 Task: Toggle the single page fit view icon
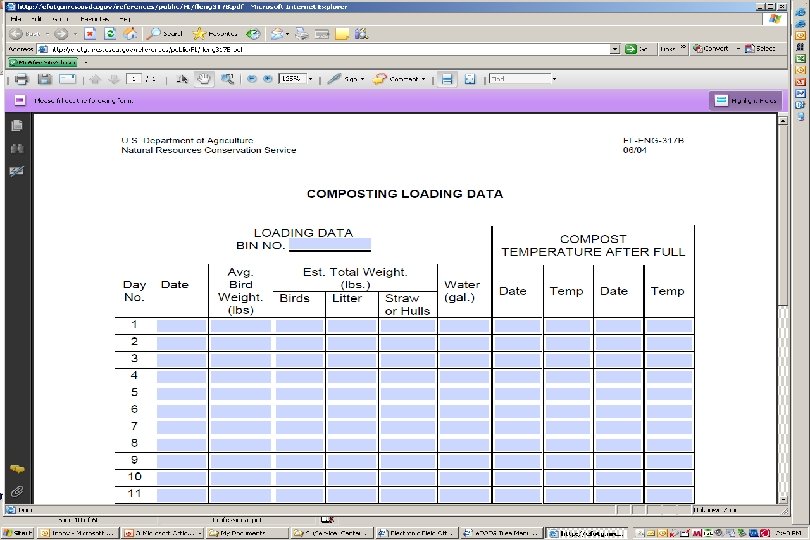(470, 79)
